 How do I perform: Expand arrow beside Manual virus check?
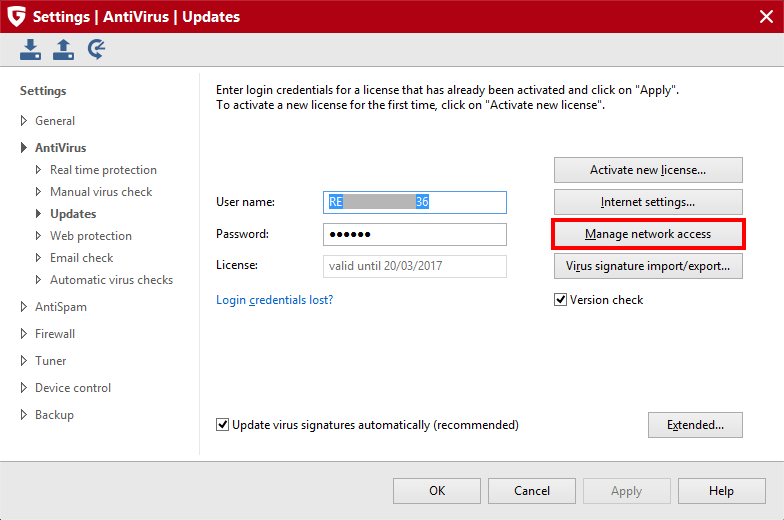point(38,192)
